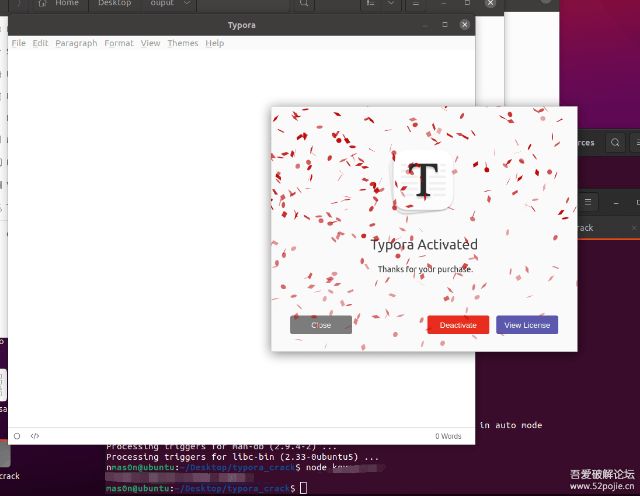Click the 'Typora Activated' heading
Viewport: 640px width, 496px height.
(424, 245)
